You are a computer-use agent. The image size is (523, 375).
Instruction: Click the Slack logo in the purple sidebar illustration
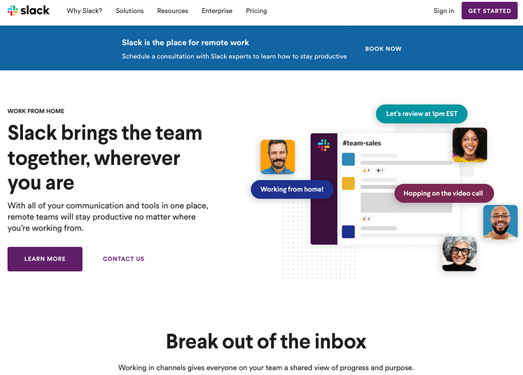(x=324, y=145)
